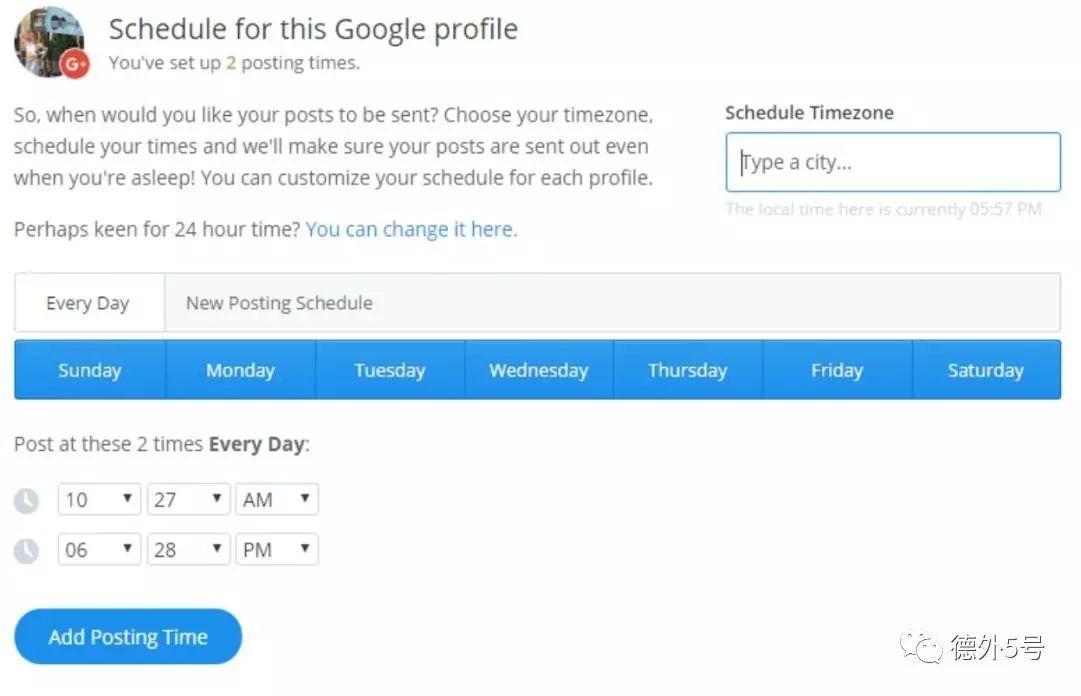Expand the hour dropdown showing 06
This screenshot has width=1081, height=696.
click(99, 549)
